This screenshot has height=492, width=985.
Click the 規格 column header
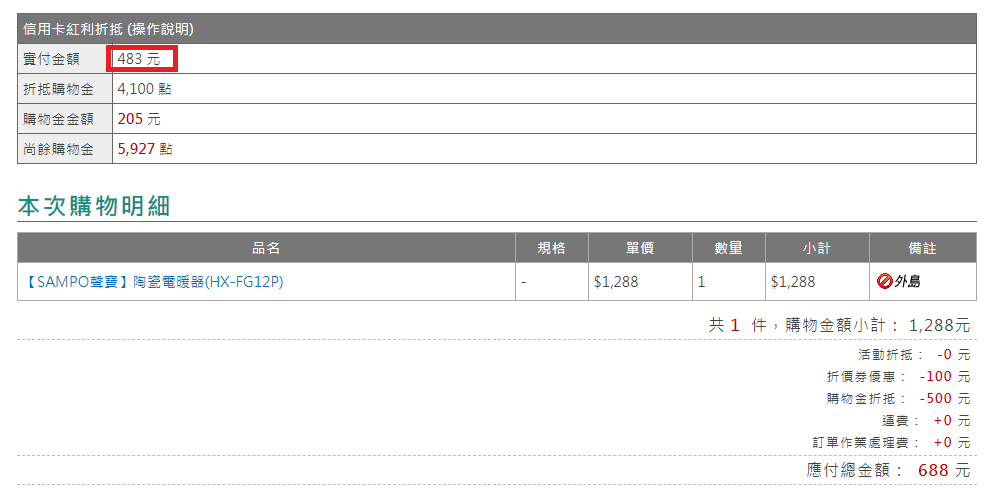click(x=552, y=248)
